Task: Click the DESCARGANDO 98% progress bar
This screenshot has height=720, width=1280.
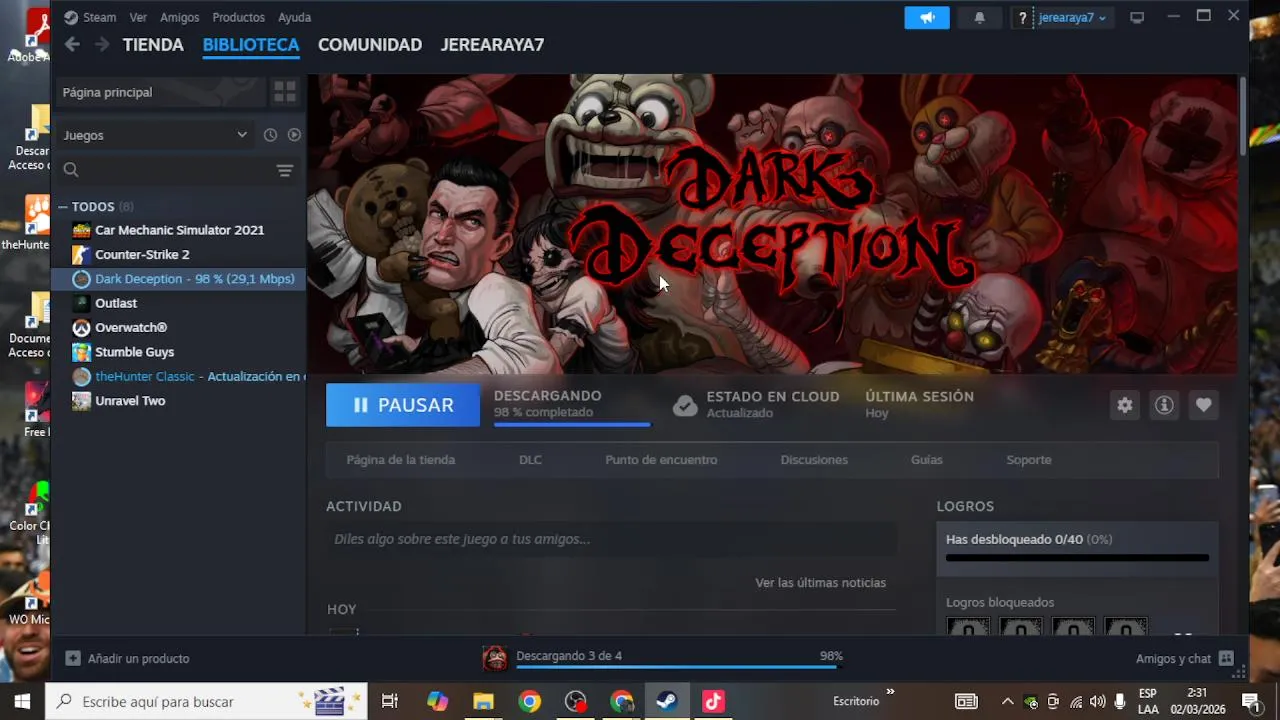Action: coord(572,425)
